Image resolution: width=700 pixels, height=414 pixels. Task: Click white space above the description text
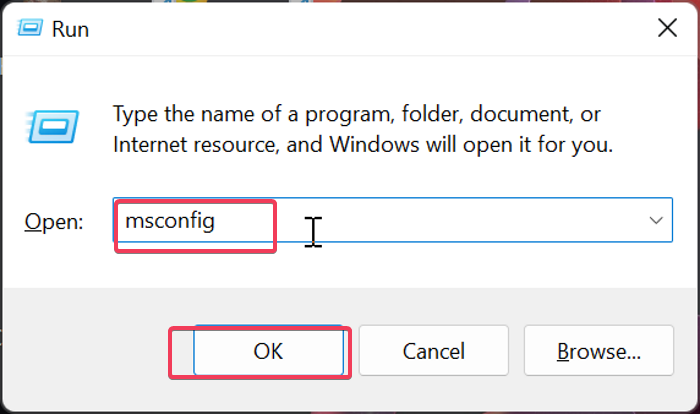tap(350, 75)
